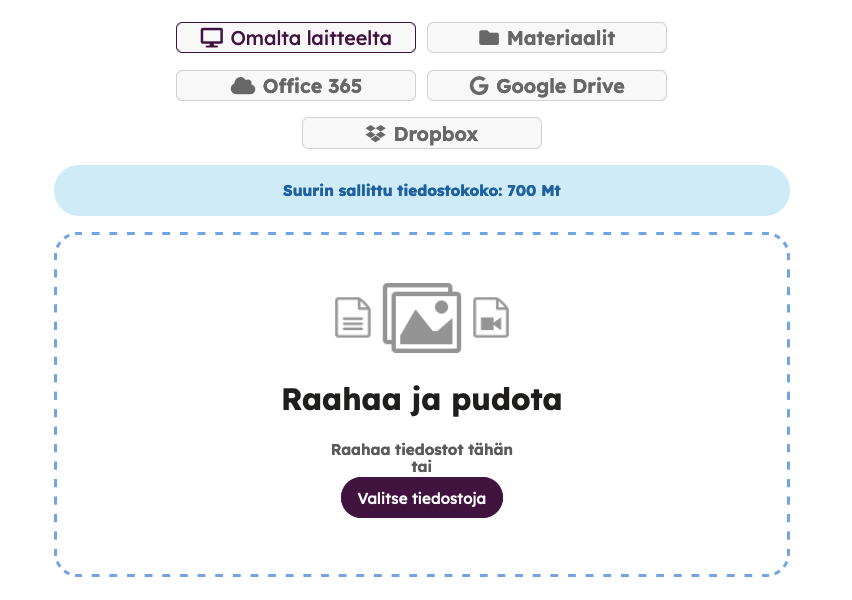The width and height of the screenshot is (852, 600).
Task: Click the folder icon beside Materiaalit
Action: coord(489,38)
